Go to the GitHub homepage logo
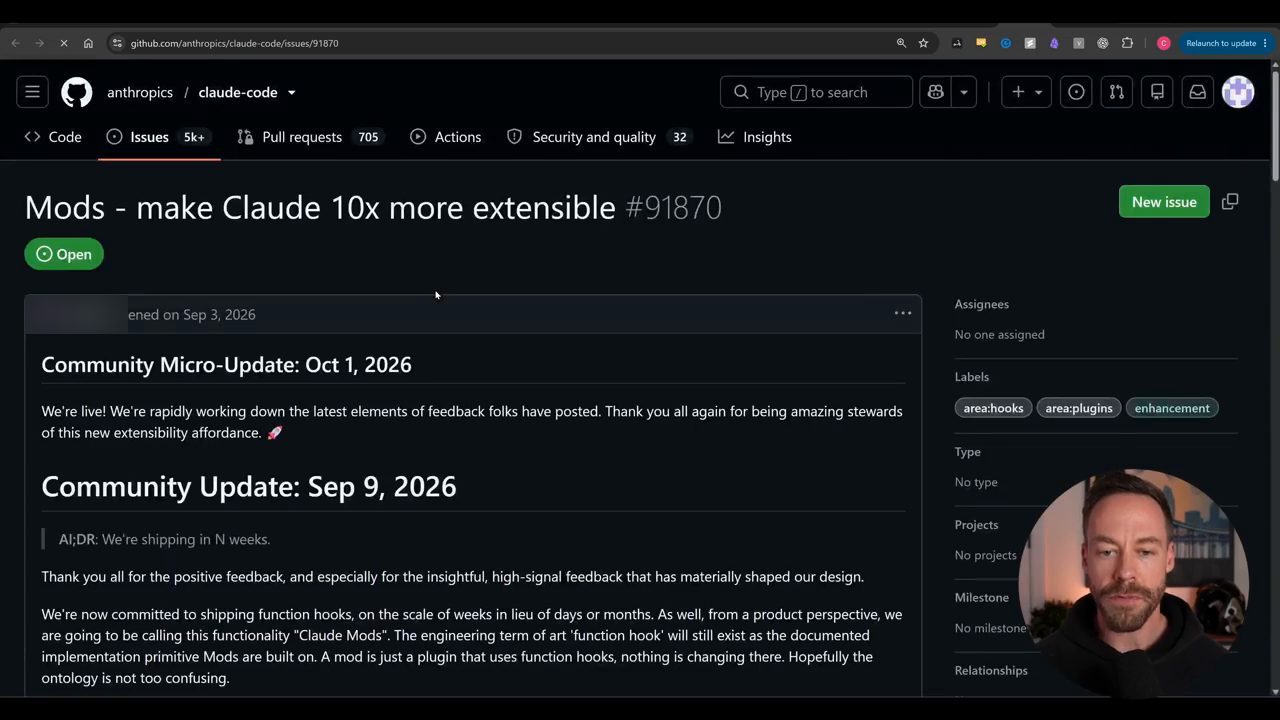The width and height of the screenshot is (1280, 720). coord(77,92)
